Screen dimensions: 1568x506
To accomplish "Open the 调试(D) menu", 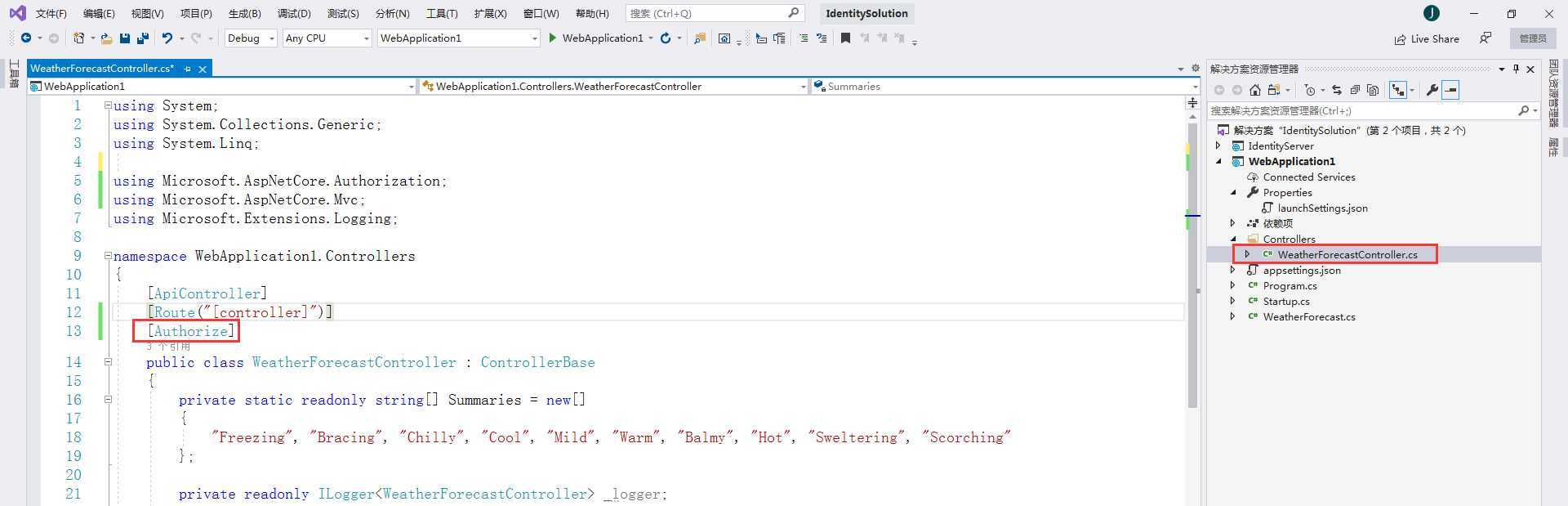I will click(294, 13).
